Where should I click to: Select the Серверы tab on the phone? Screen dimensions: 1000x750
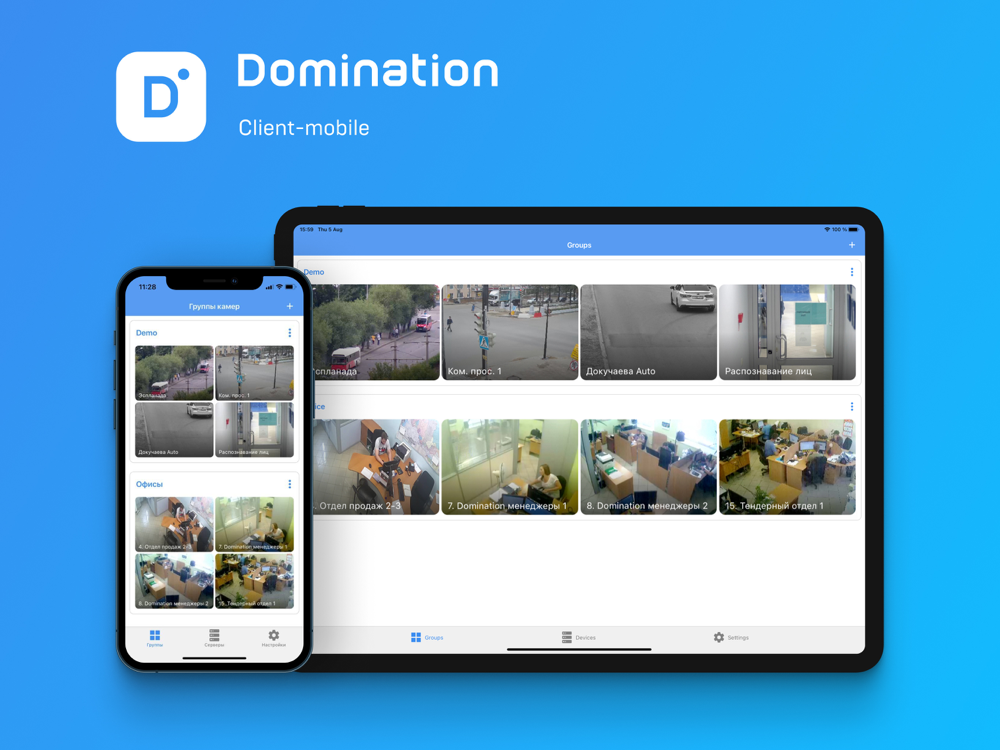pyautogui.click(x=214, y=638)
